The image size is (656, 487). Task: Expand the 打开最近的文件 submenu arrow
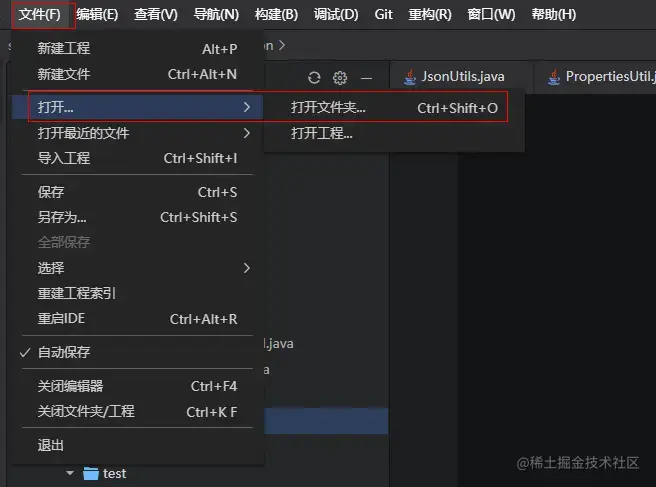click(247, 133)
